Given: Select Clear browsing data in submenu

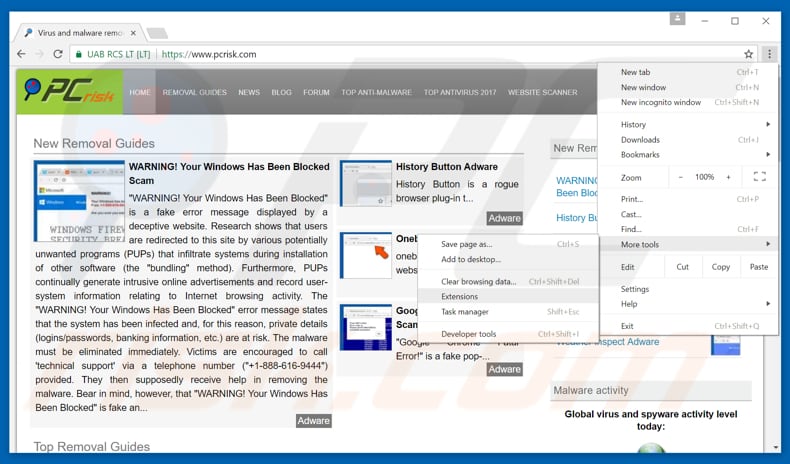Looking at the screenshot, I should click(x=508, y=282).
